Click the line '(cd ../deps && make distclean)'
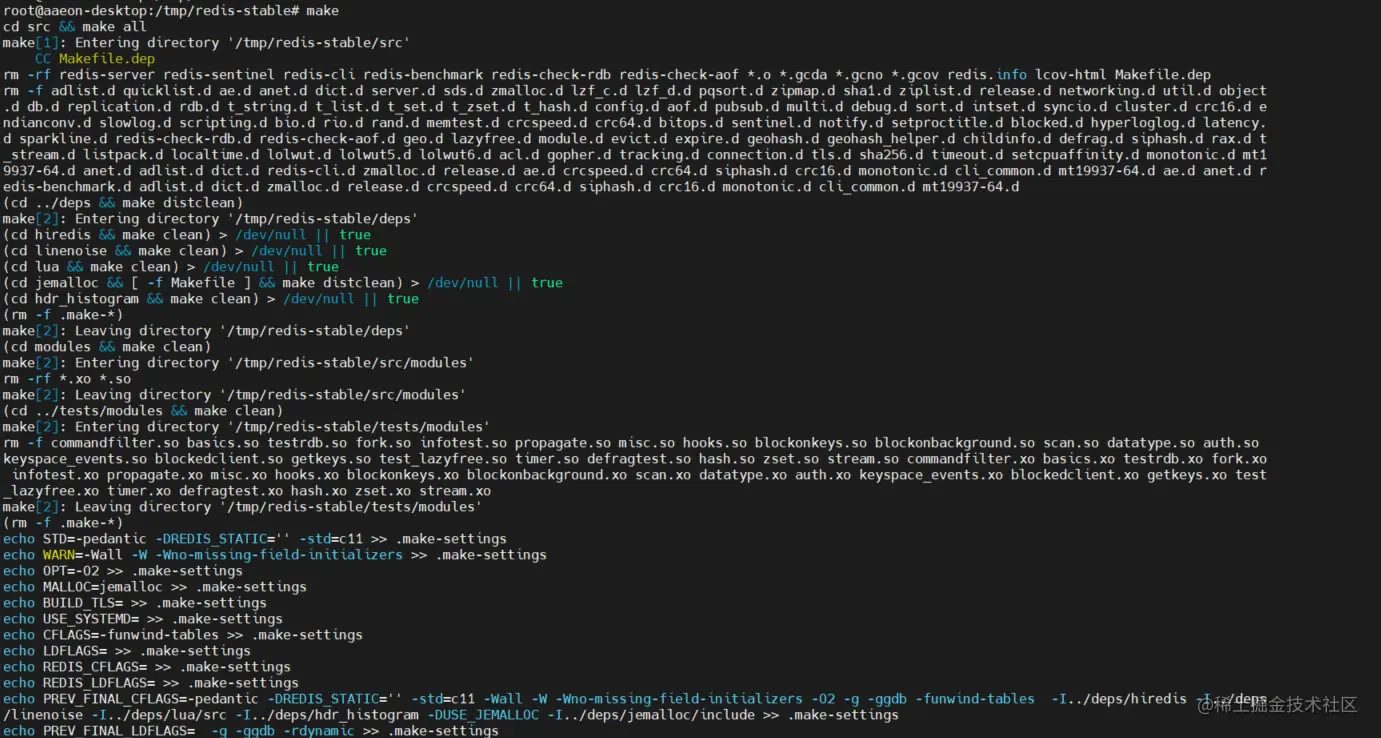Viewport: 1381px width, 738px height. coord(122,203)
